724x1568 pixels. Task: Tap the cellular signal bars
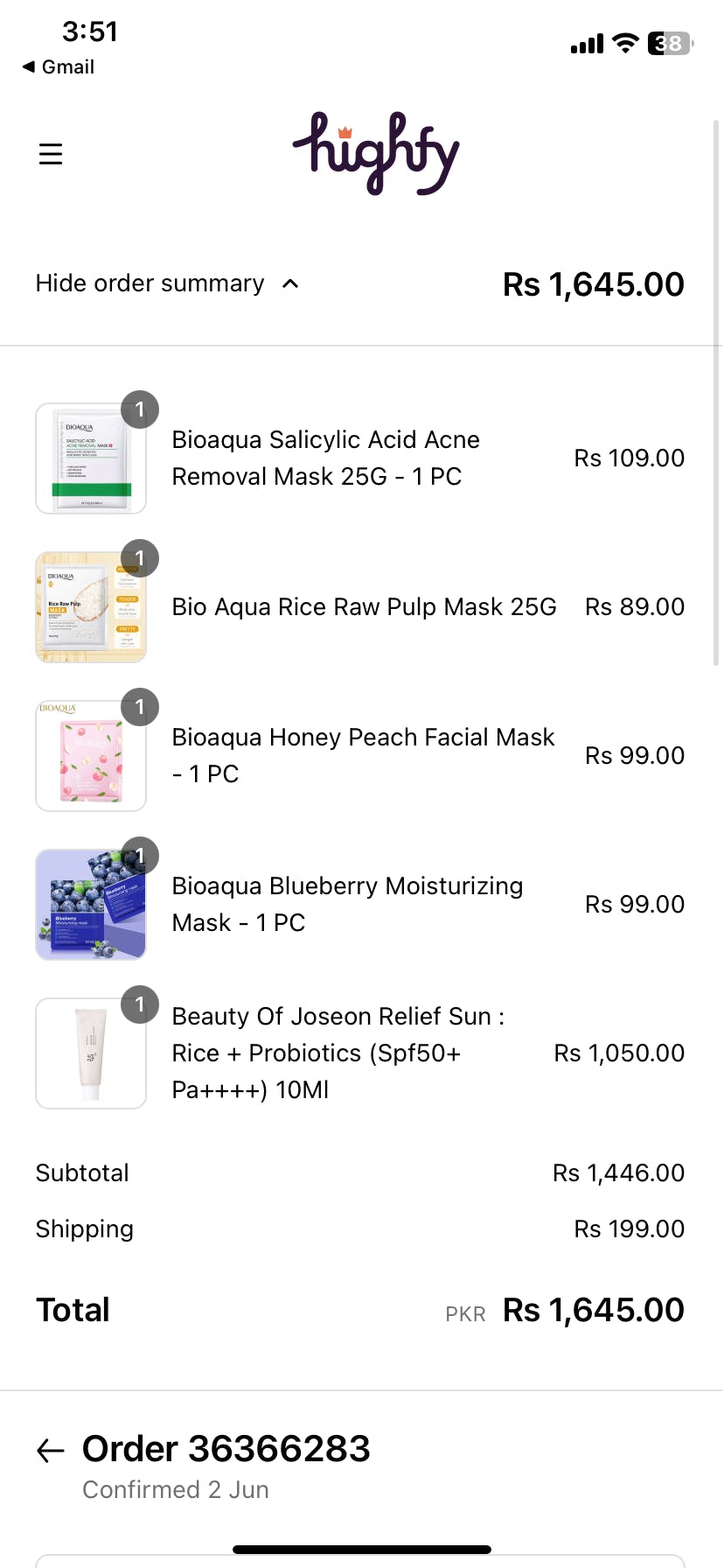point(587,44)
